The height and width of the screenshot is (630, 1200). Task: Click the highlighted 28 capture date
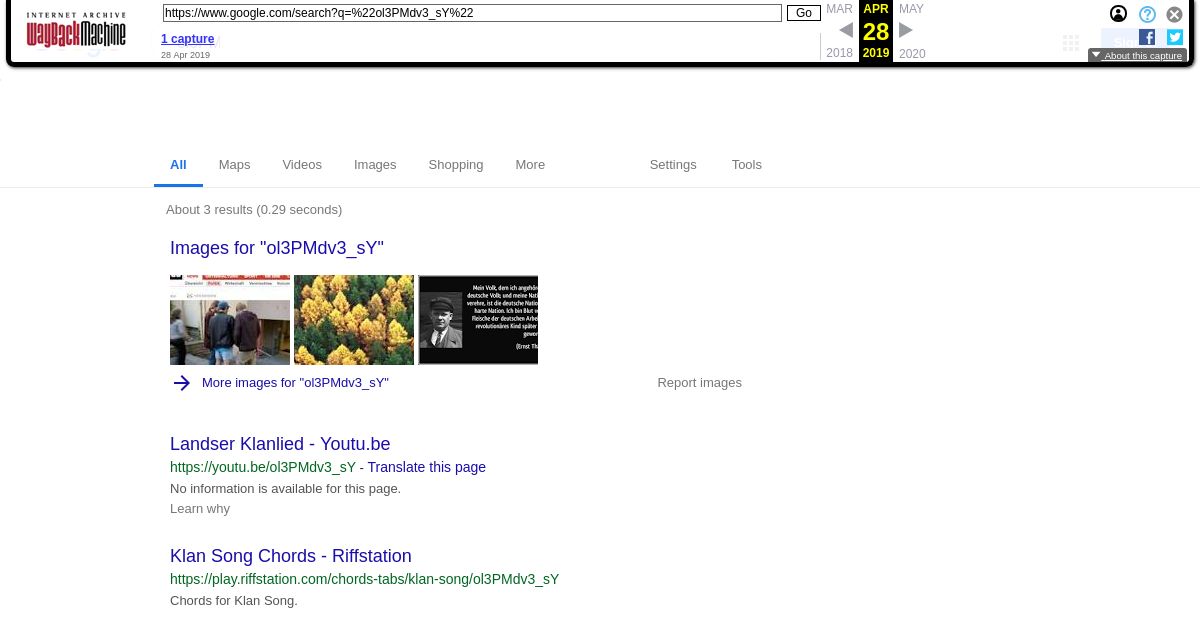tap(876, 31)
